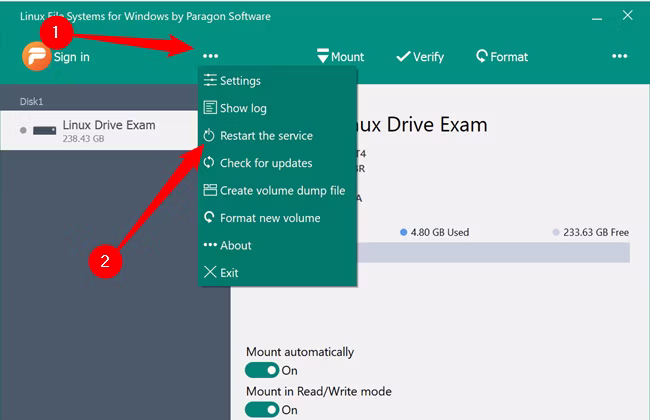Click the blue 4.80 GB Used legend dot

(403, 232)
